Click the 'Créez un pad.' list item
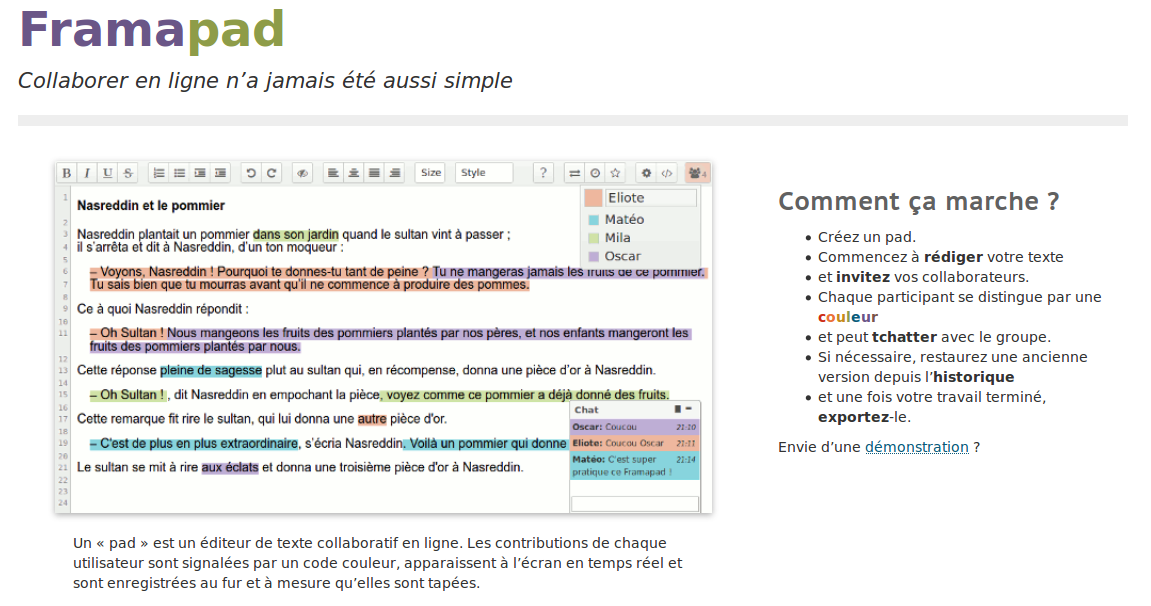1151x606 pixels. [x=867, y=237]
